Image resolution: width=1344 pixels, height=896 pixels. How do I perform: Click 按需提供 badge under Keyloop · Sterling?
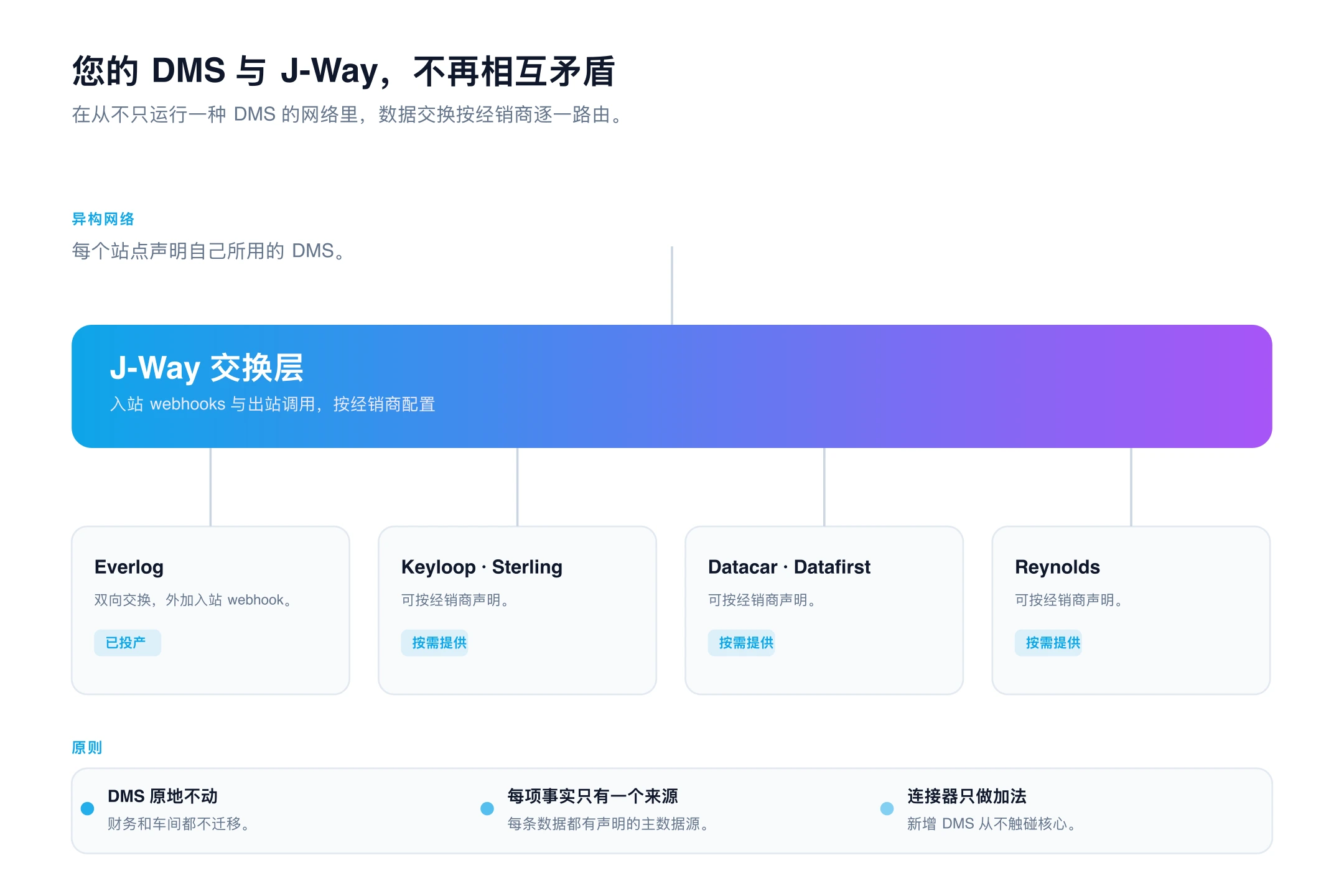coord(434,643)
